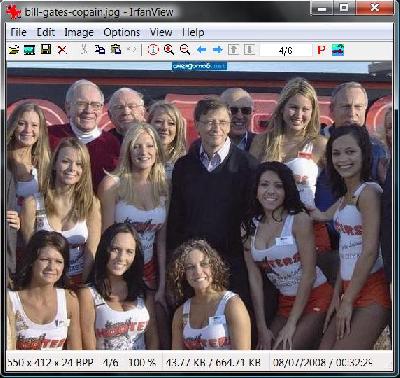Click the Copy toolbar icon
Viewport: 400px width, 378px height.
click(x=100, y=49)
